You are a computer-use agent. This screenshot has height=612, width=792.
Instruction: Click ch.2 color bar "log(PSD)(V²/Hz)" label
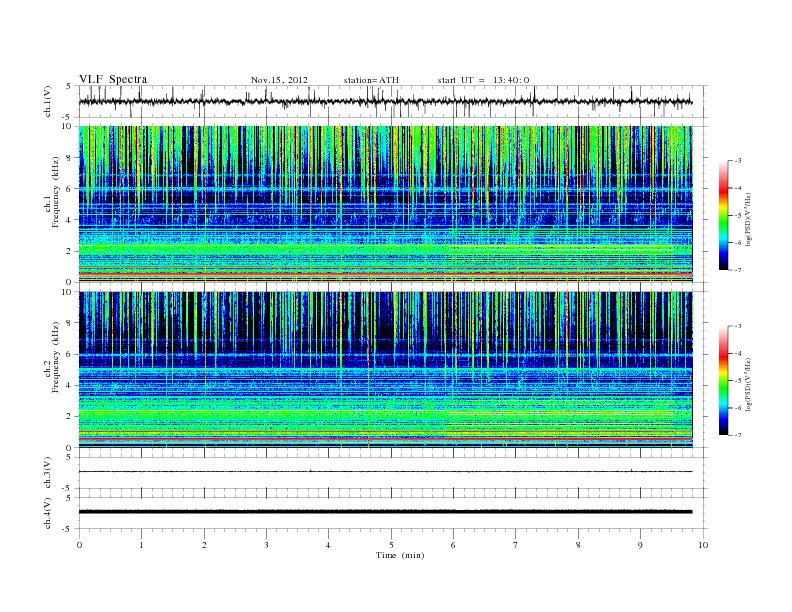coord(748,383)
